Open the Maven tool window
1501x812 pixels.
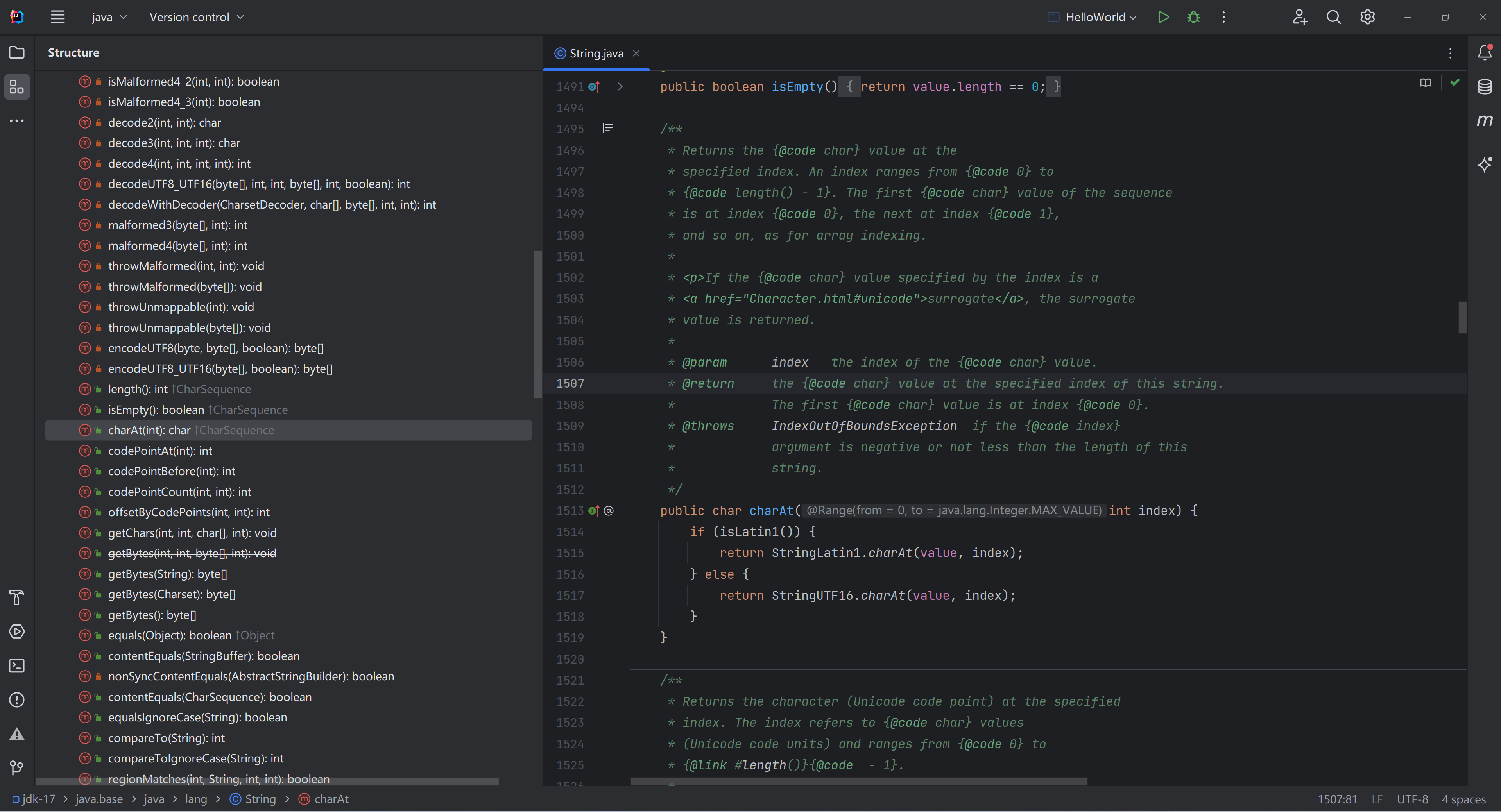point(1485,121)
